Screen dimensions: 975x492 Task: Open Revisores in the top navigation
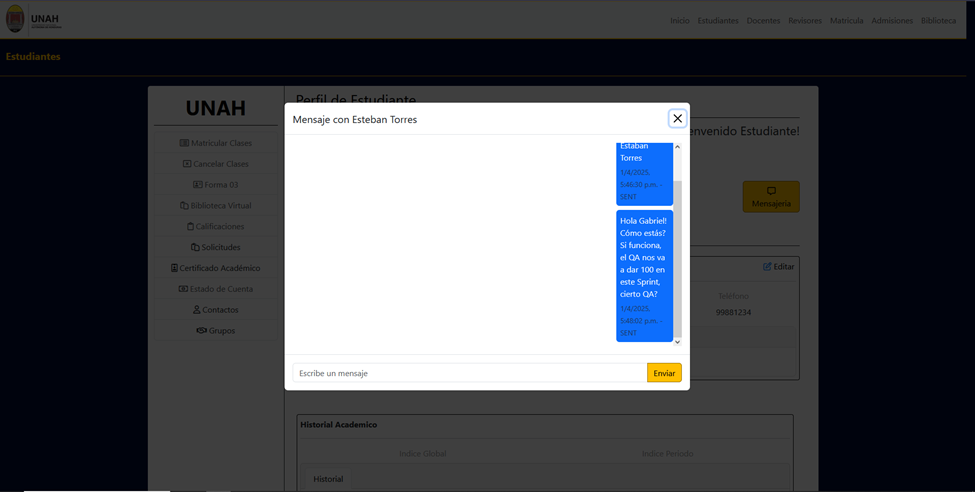pyautogui.click(x=805, y=21)
